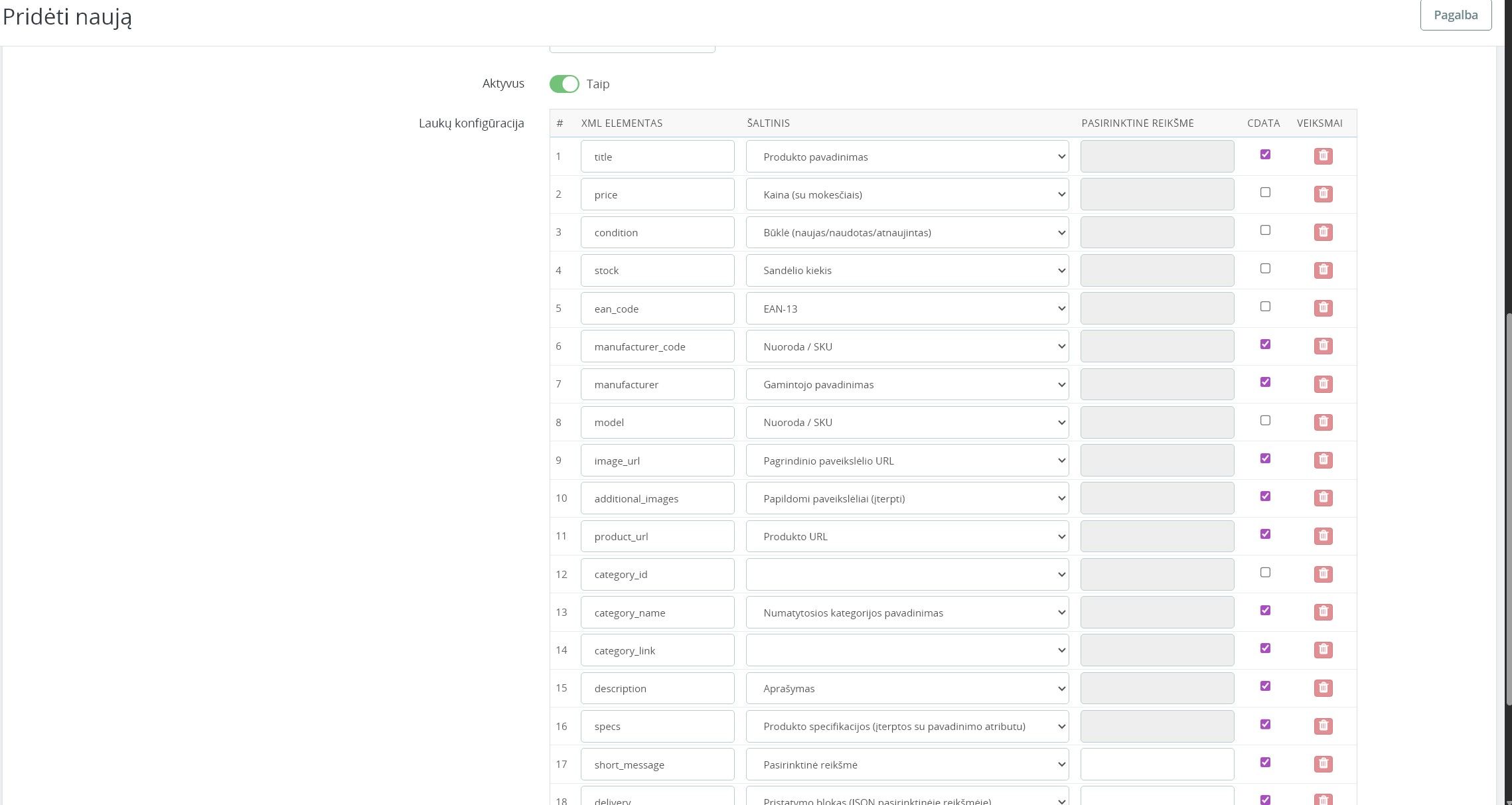Viewport: 1512px width, 805px height.
Task: Disable the Aktyvus toggle switch
Action: (564, 84)
